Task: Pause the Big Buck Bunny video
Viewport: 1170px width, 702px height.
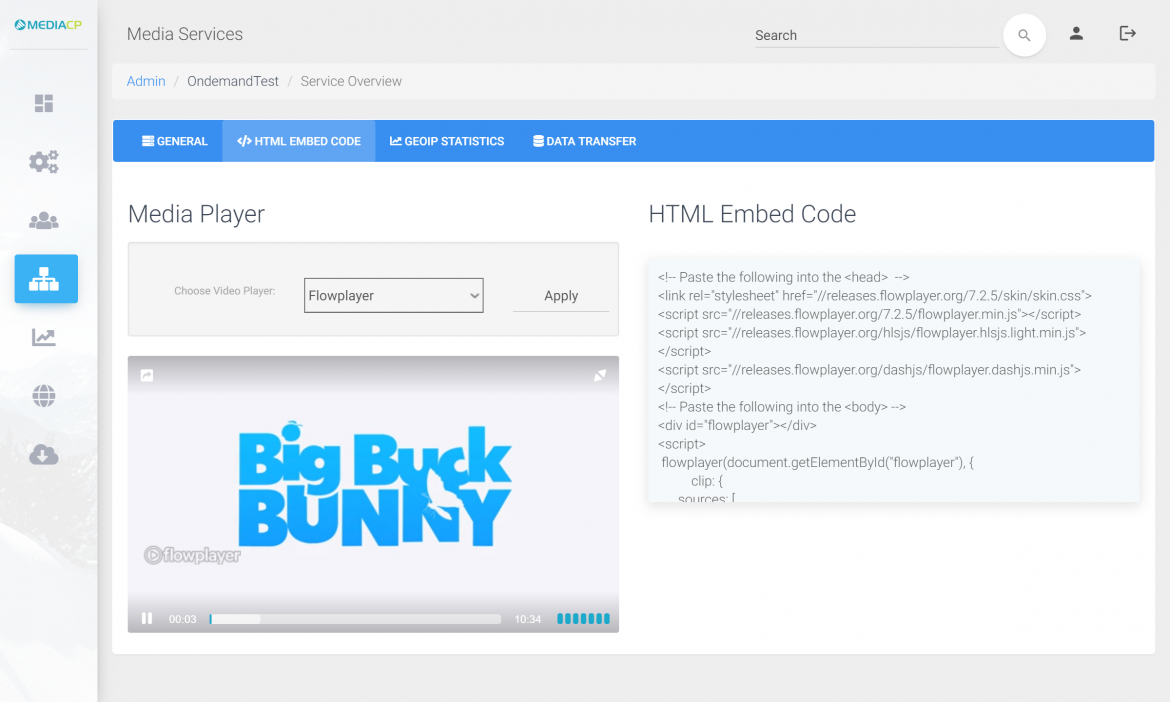Action: (x=147, y=619)
